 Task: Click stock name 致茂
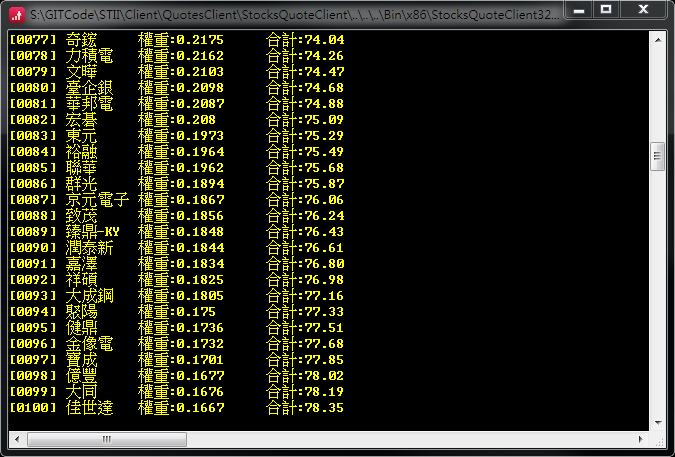click(x=81, y=216)
